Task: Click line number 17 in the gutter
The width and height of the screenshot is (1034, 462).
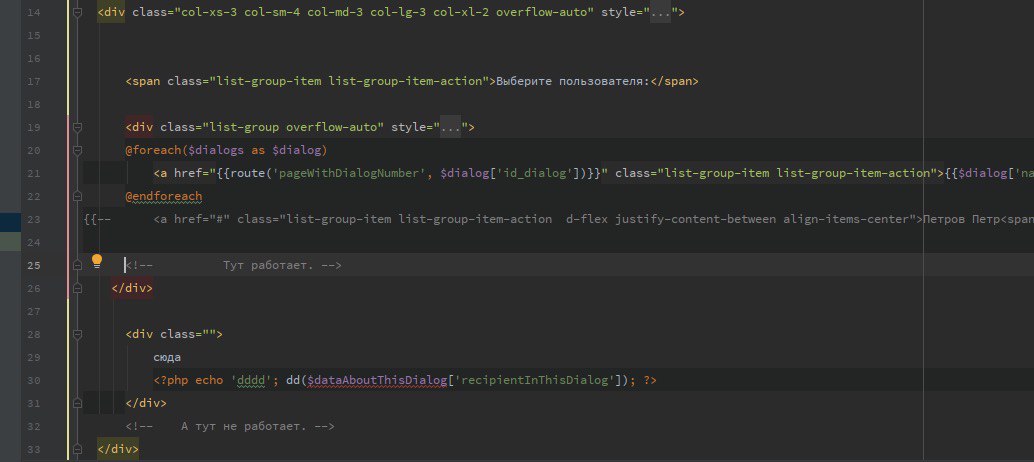Action: 34,82
